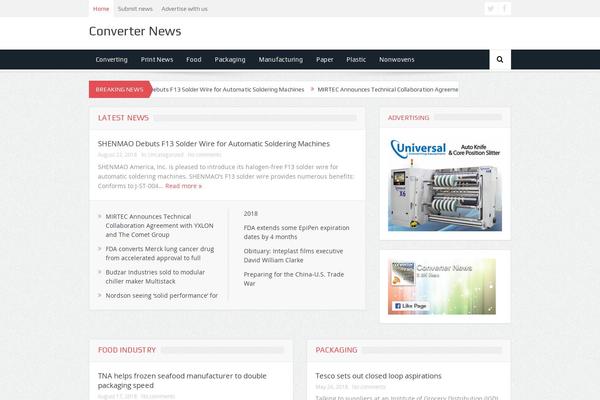Open the Plastic category

point(356,60)
